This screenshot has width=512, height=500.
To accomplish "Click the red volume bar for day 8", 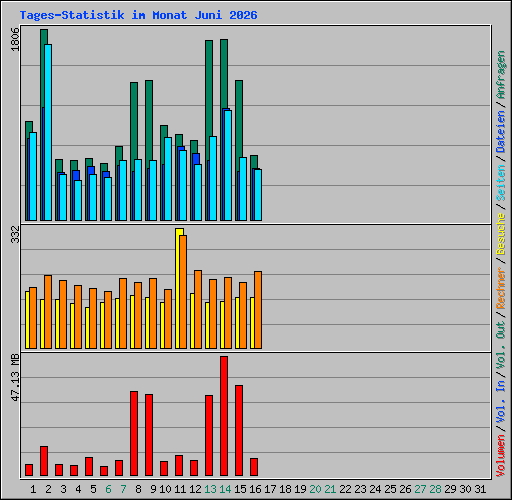I will coord(134,433).
